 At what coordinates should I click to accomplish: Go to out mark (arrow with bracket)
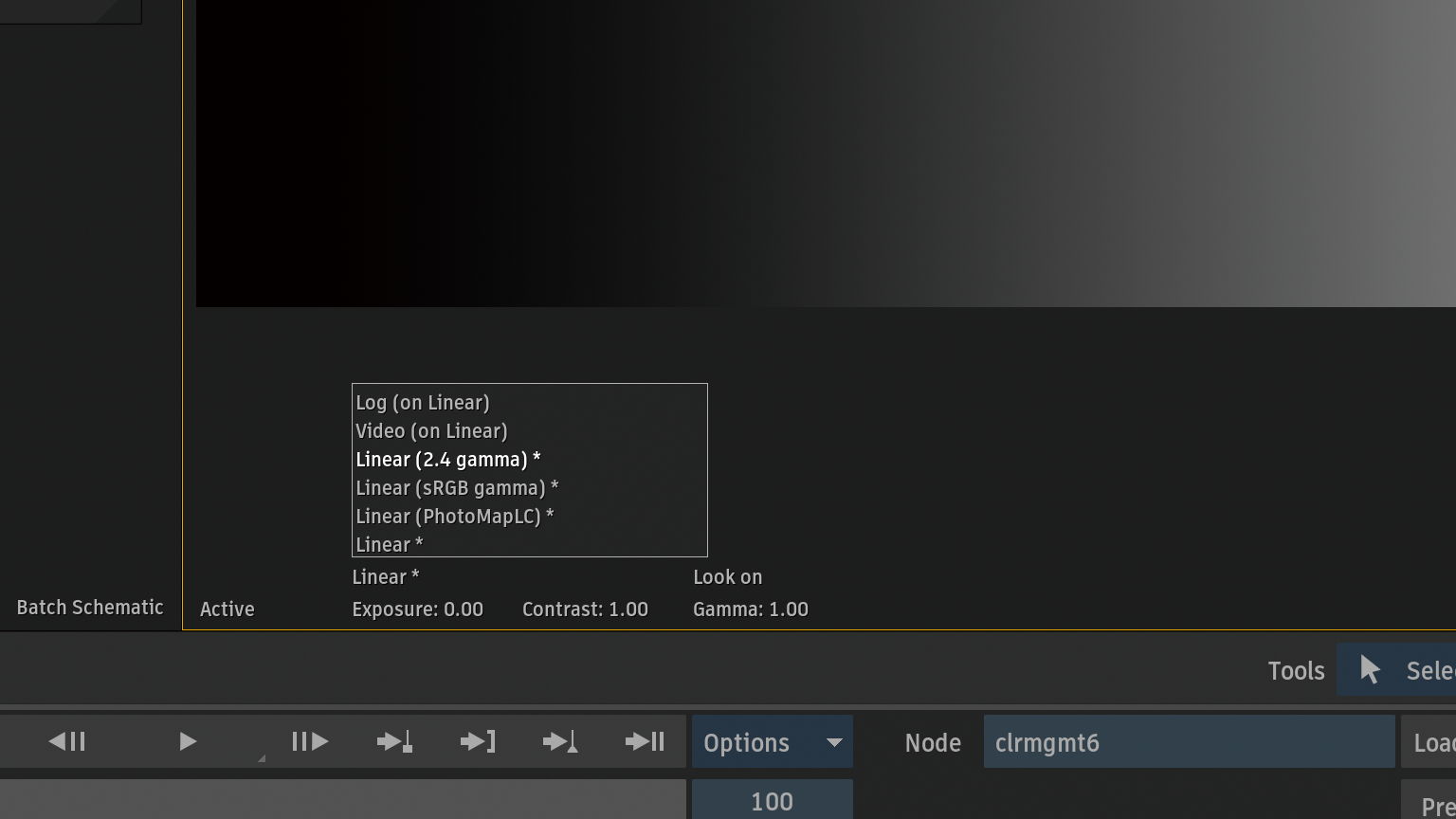(478, 741)
